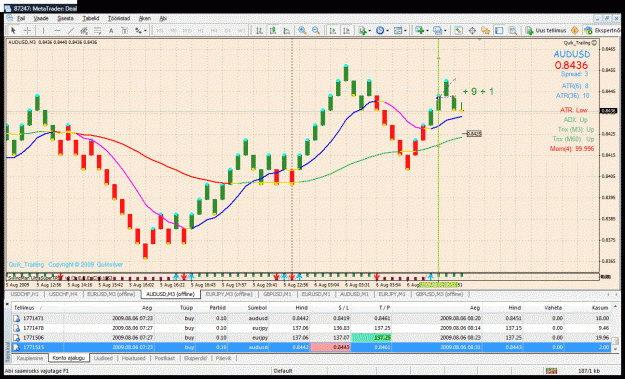Click the Quik_Trailing expert label on chart
Image resolution: width=625 pixels, height=379 pixels.
coord(580,43)
